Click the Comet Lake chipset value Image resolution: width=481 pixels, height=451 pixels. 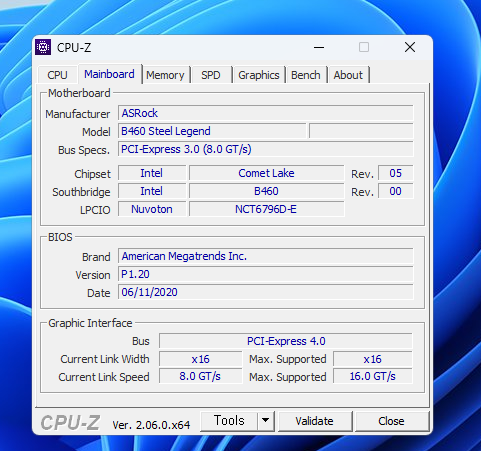266,173
